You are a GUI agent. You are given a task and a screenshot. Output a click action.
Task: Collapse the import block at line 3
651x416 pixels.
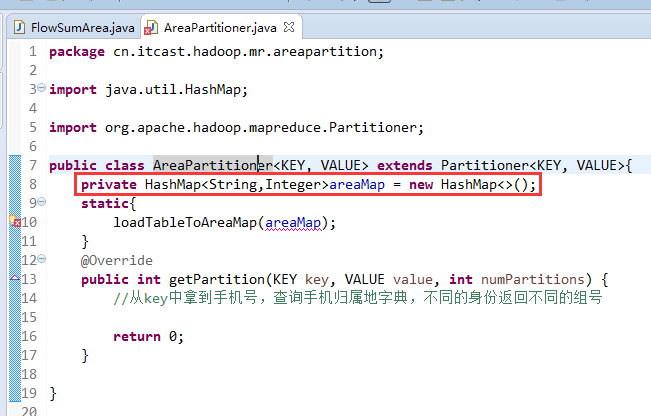(42, 88)
